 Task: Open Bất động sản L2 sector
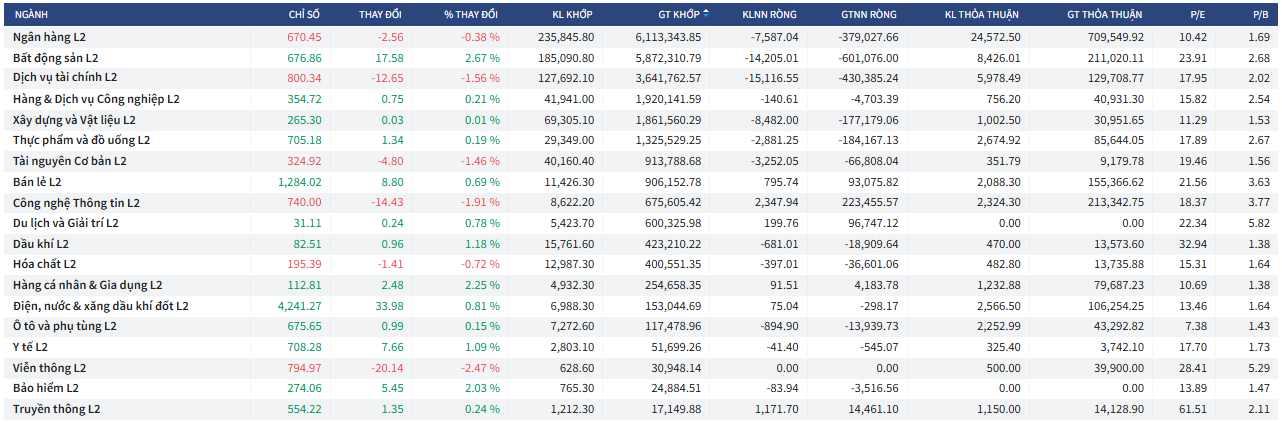pos(56,58)
